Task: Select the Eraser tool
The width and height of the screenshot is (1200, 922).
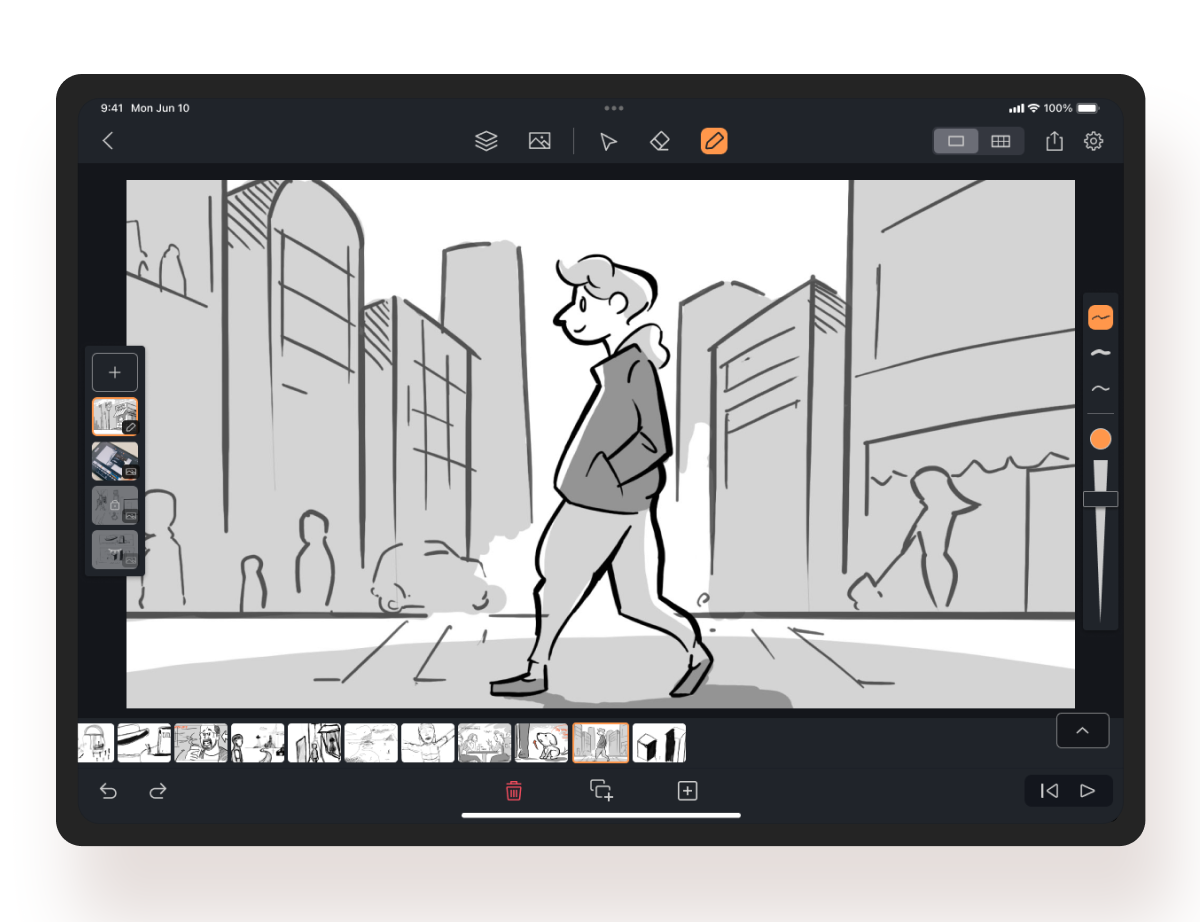Action: tap(659, 141)
